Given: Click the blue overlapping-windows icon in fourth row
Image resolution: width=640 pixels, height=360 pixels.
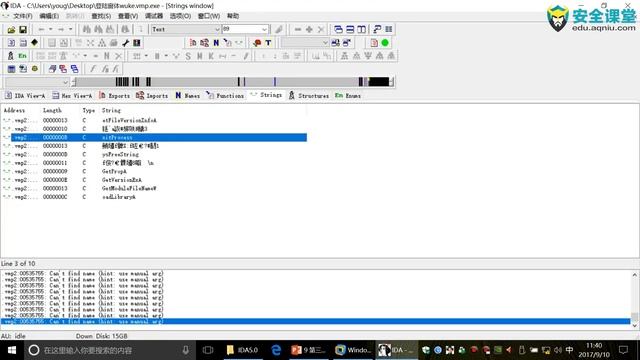Looking at the screenshot, I should tap(74, 69).
